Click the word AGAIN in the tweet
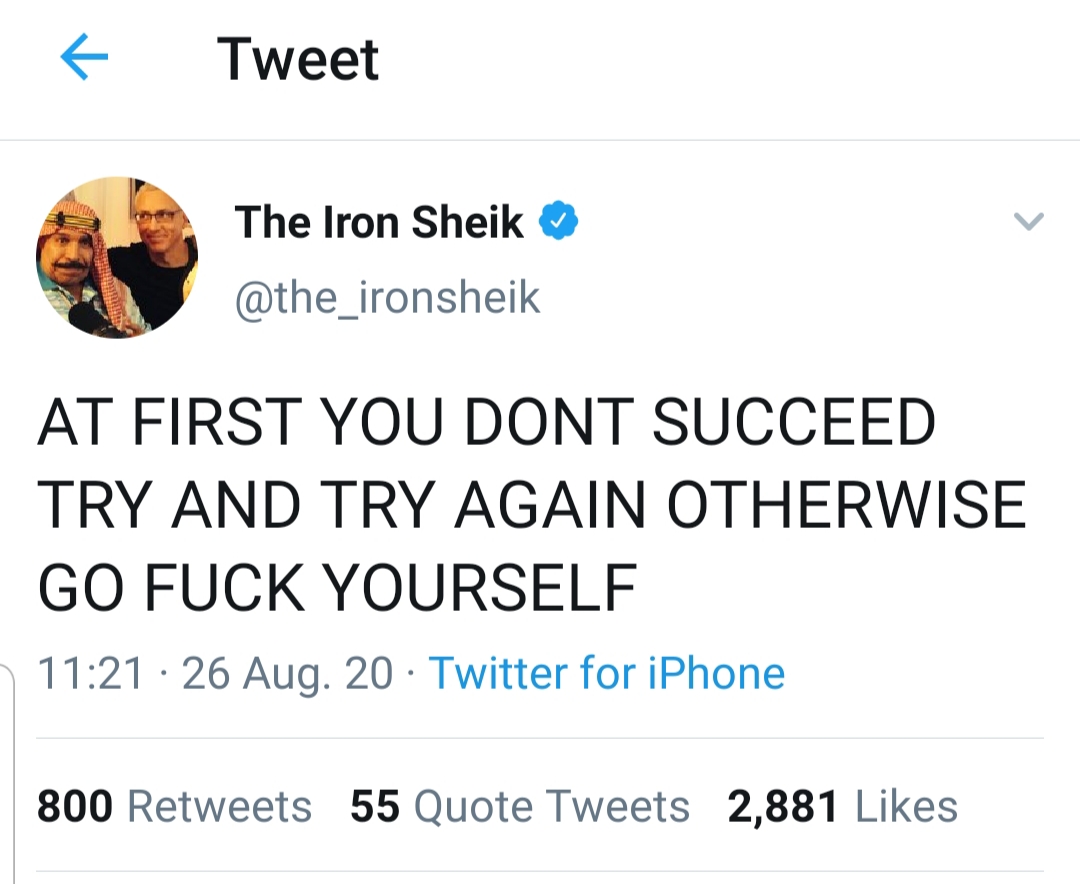The width and height of the screenshot is (1080, 884). click(549, 505)
